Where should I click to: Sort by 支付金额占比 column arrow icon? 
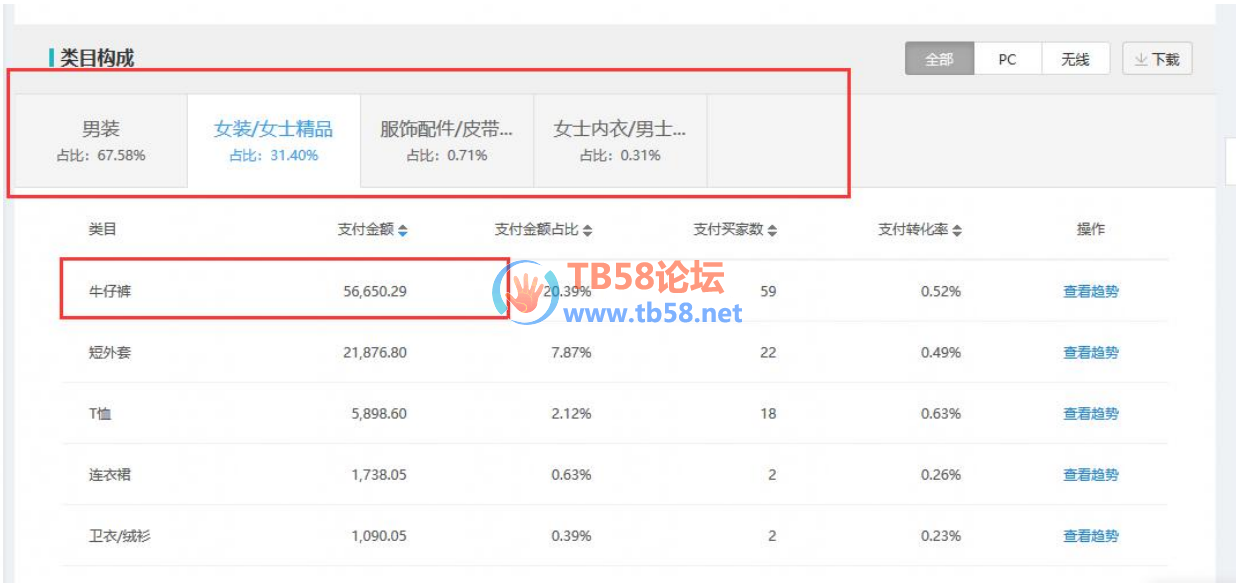tap(587, 231)
